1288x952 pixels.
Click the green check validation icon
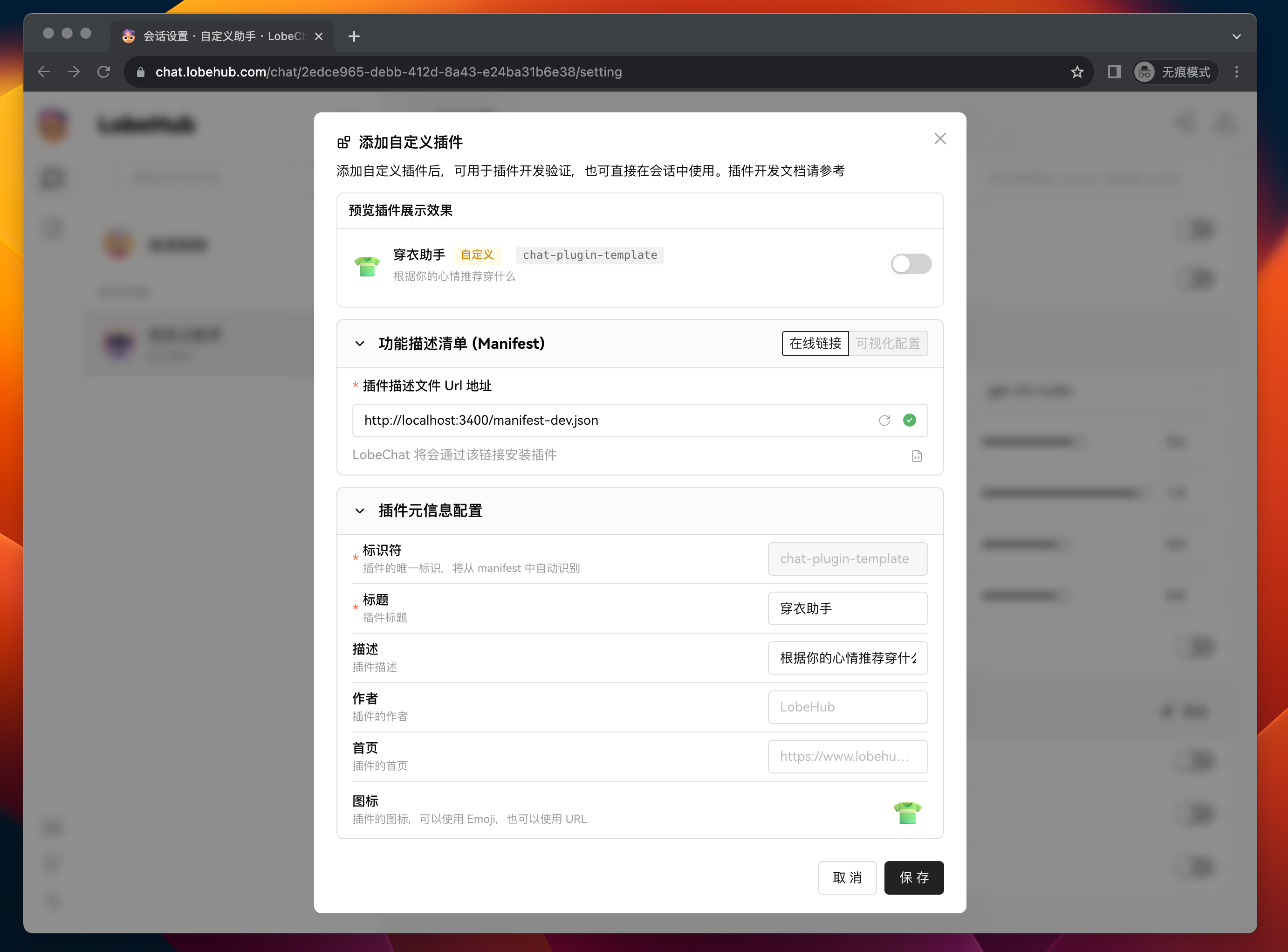click(x=909, y=420)
